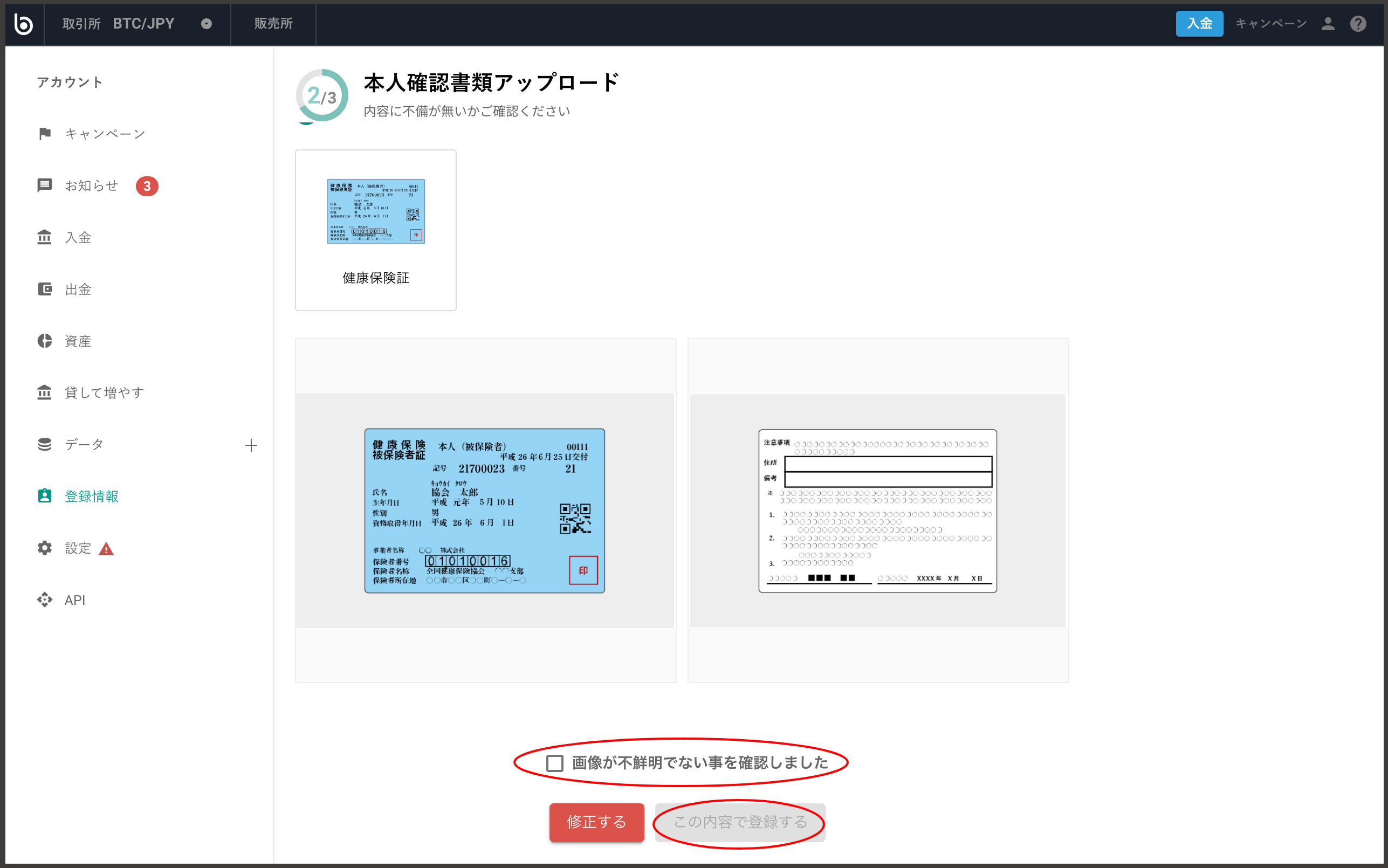Click the 内容に不備が無いかご確認ください subtitle text
This screenshot has width=1388, height=868.
(x=466, y=111)
